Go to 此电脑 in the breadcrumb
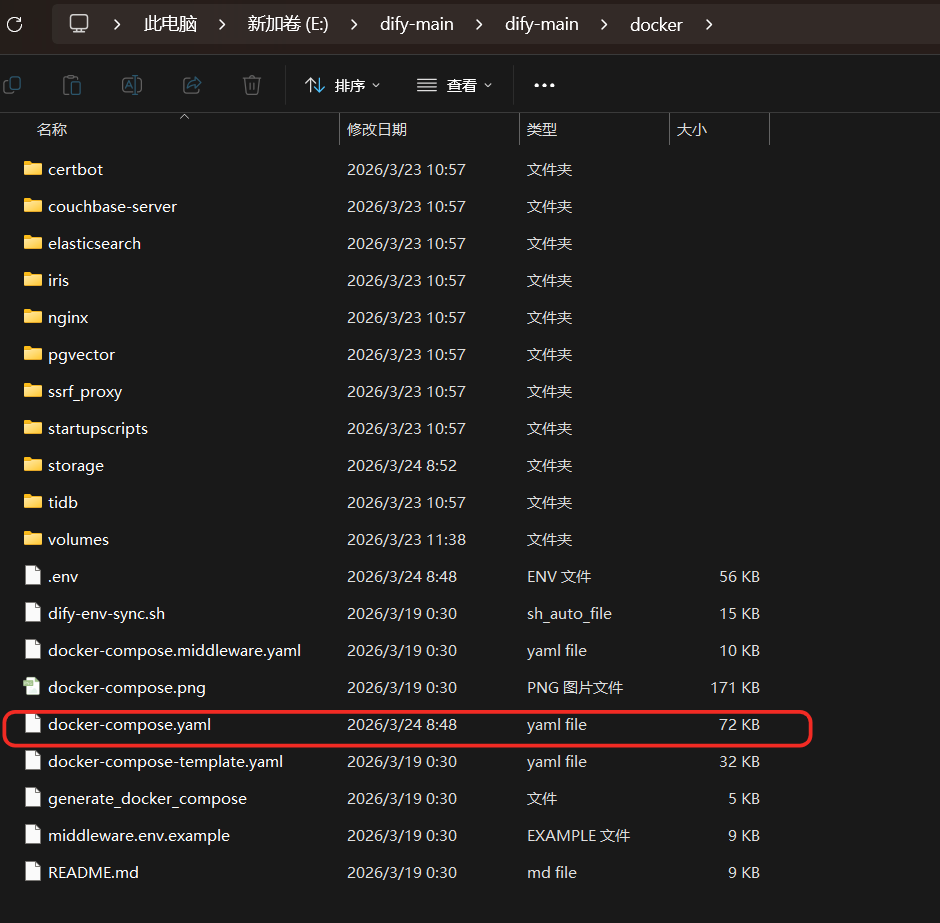940x923 pixels. click(x=170, y=24)
